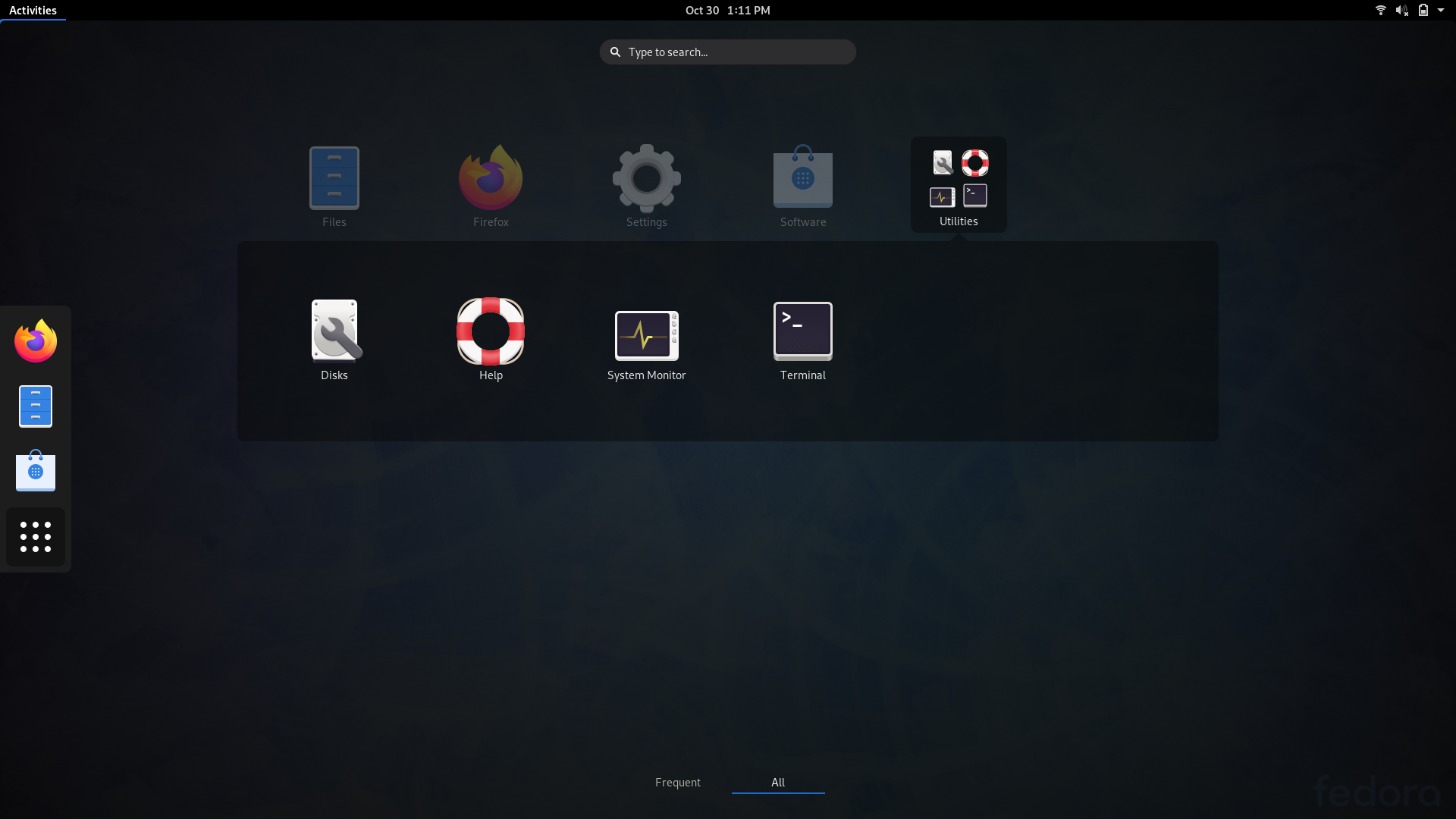Launch Firefox from the app grid
Image resolution: width=1456 pixels, height=819 pixels.
coord(491,186)
